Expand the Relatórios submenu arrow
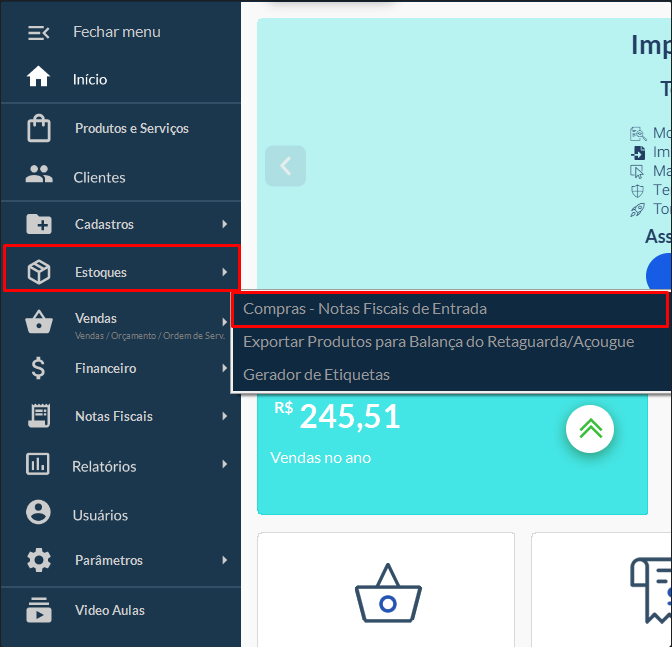The width and height of the screenshot is (672, 647). coord(225,465)
